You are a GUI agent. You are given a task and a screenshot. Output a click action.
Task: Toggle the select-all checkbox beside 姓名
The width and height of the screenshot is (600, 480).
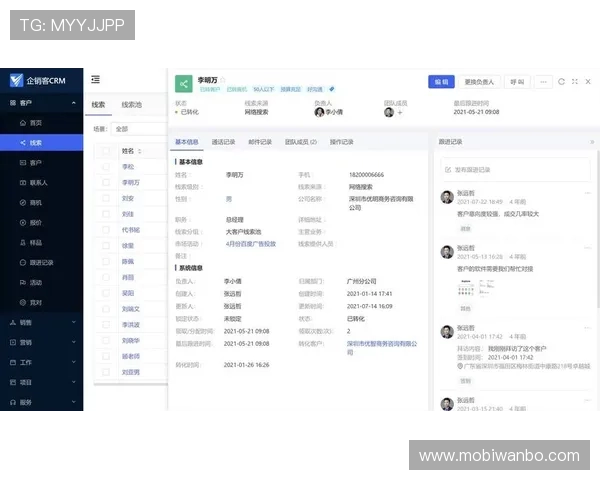pyautogui.click(x=106, y=151)
